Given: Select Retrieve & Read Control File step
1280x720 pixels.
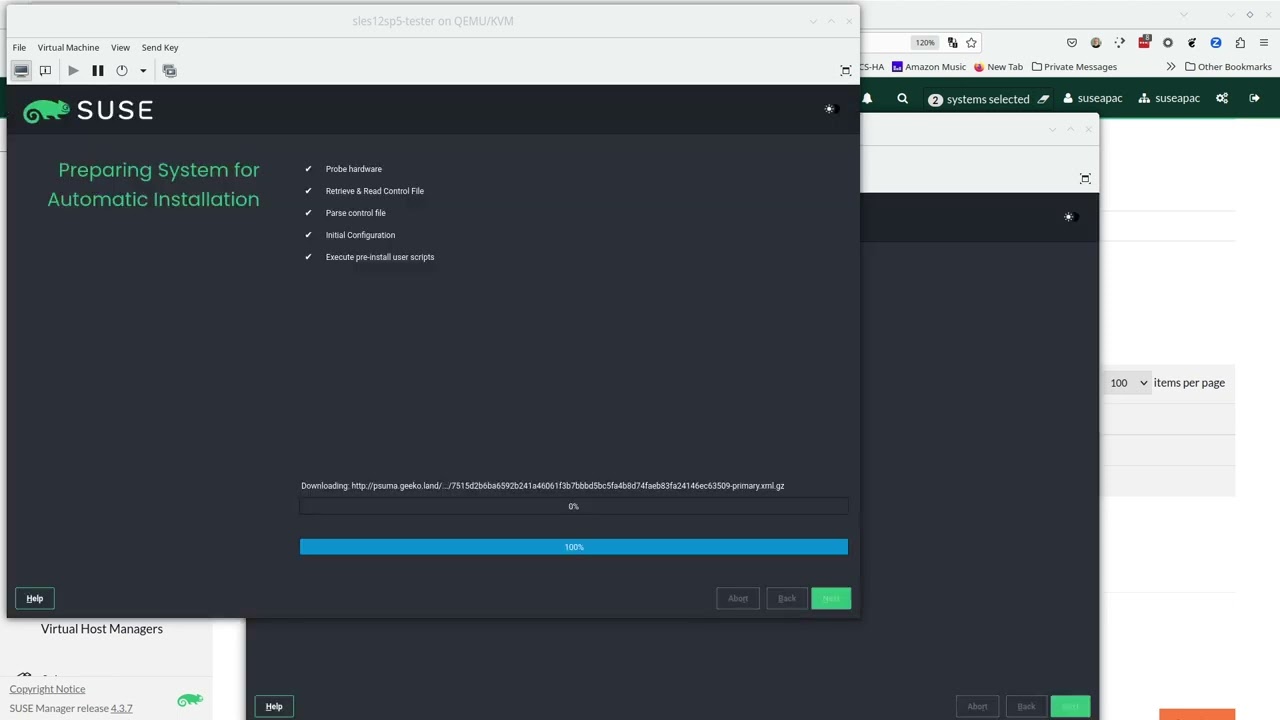Looking at the screenshot, I should pyautogui.click(x=375, y=191).
